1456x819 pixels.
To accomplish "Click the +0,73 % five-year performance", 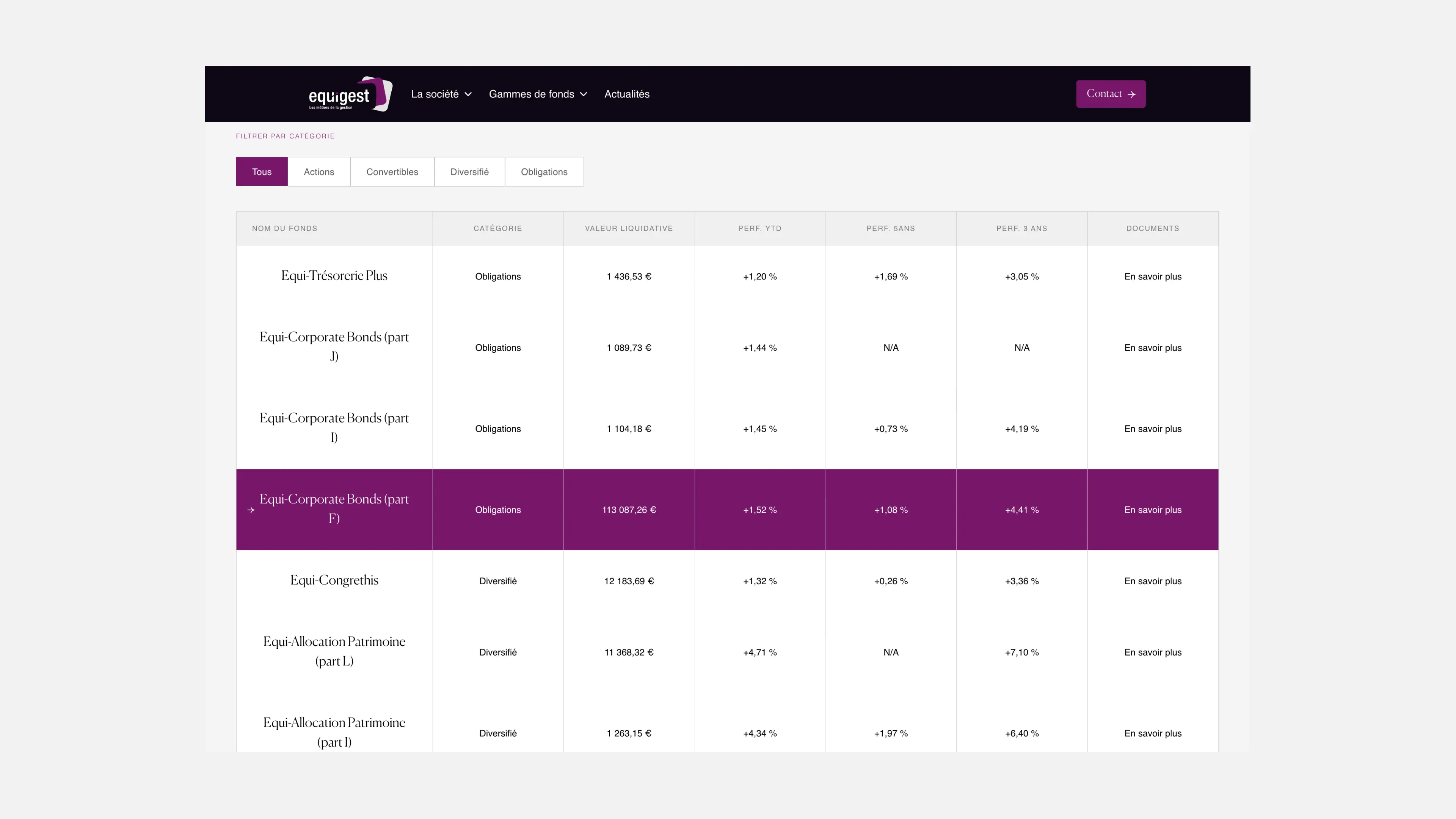I will pos(891,429).
